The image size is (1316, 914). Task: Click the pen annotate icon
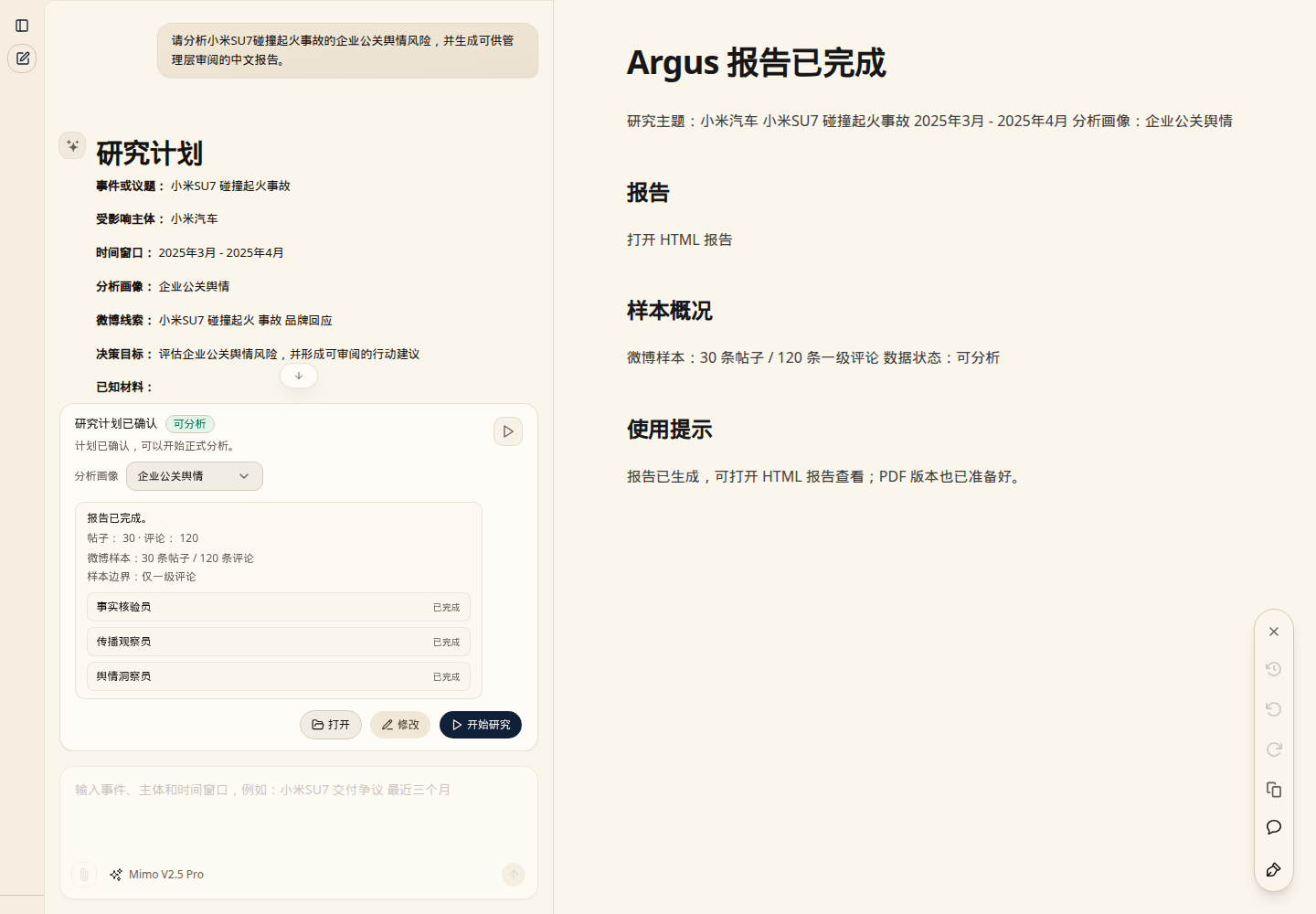(x=1274, y=869)
